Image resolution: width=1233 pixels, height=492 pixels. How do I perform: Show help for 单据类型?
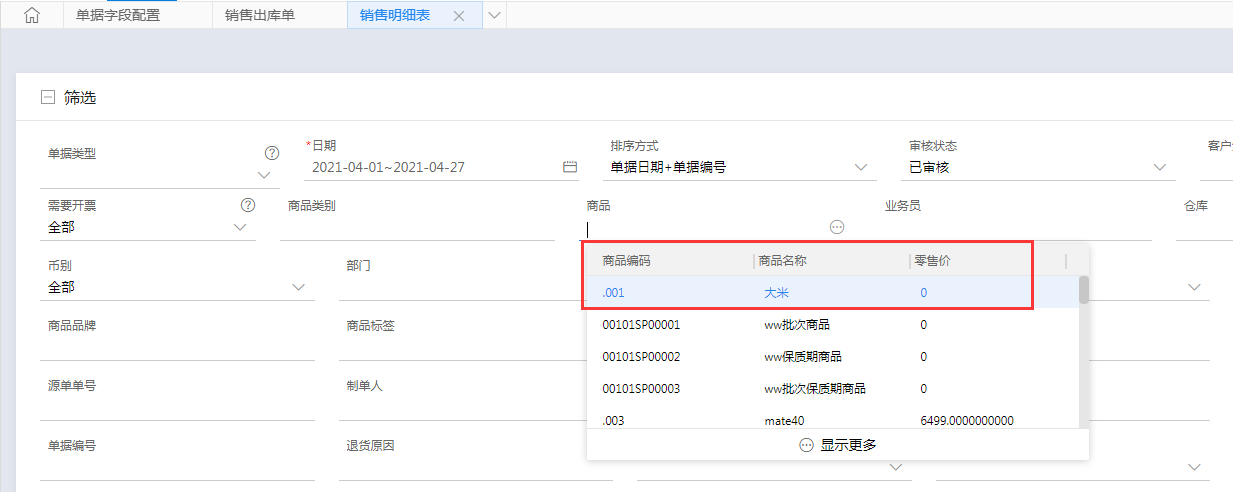point(271,153)
